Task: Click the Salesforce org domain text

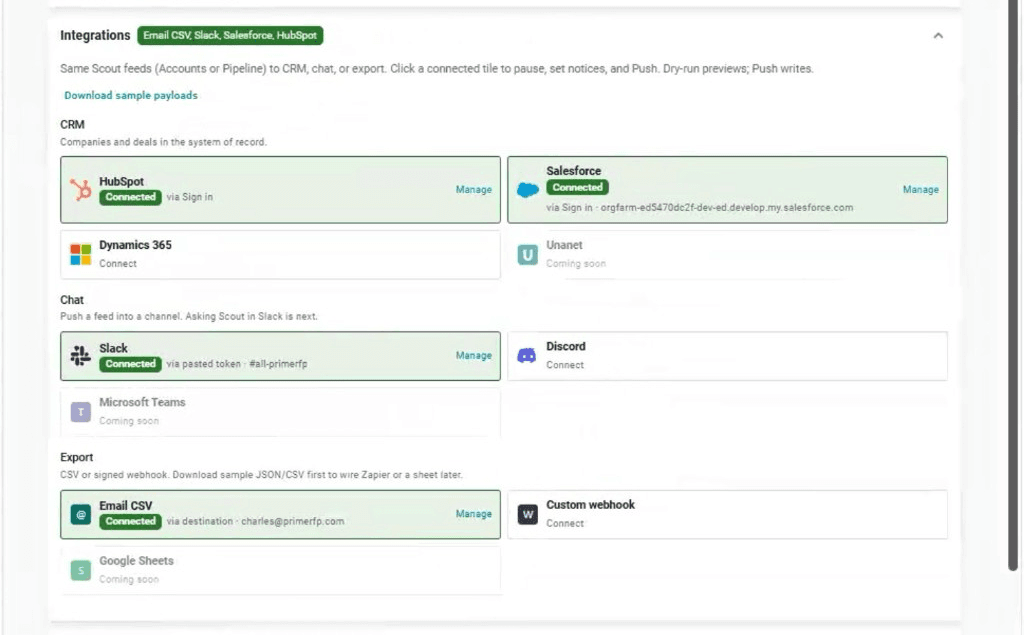Action: point(727,208)
